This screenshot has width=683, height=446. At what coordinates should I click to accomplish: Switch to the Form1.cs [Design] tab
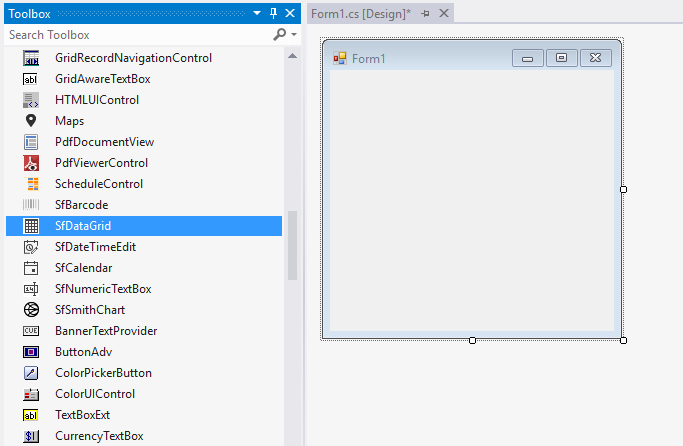pyautogui.click(x=361, y=14)
